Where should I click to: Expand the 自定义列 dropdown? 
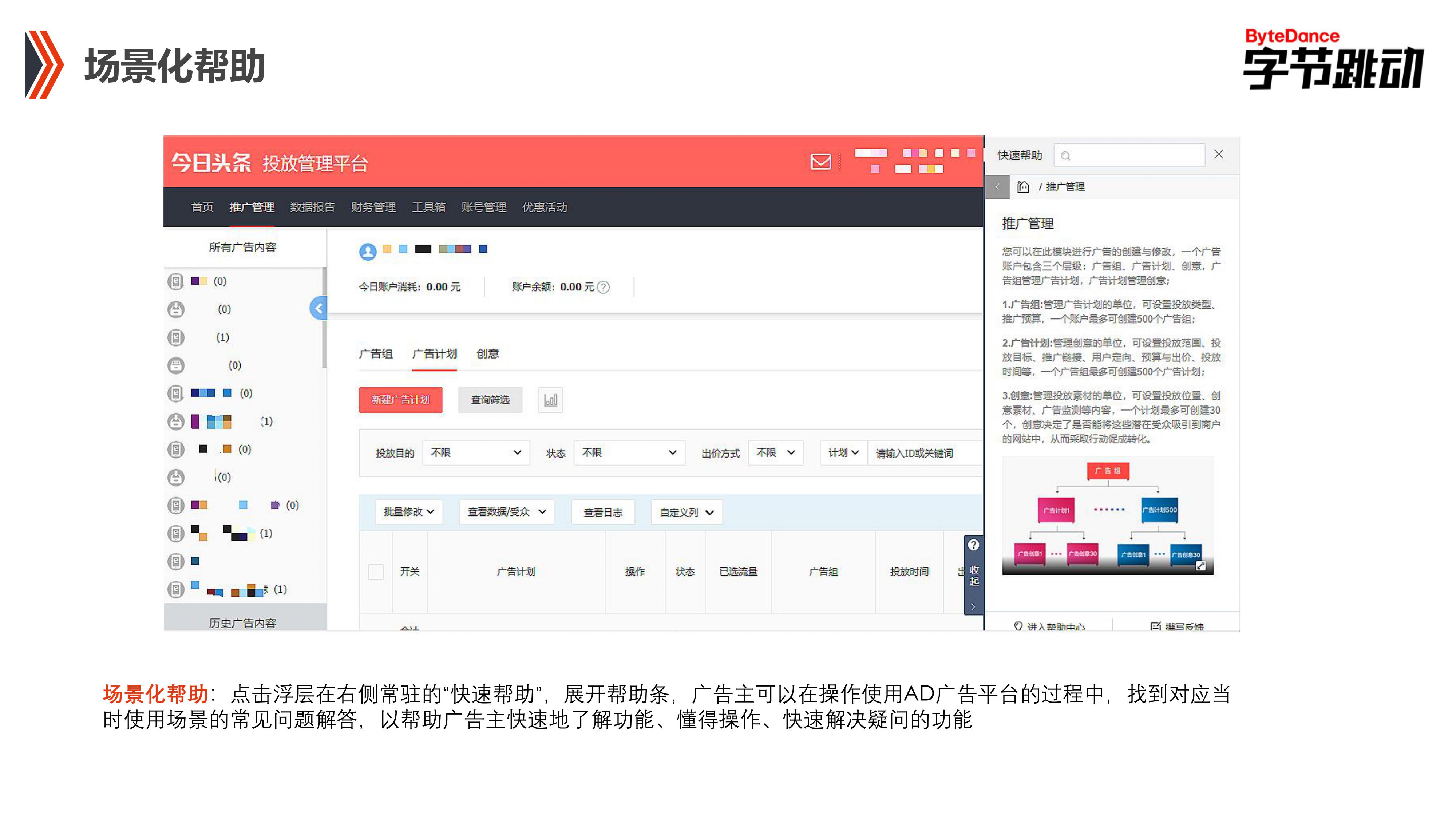687,512
